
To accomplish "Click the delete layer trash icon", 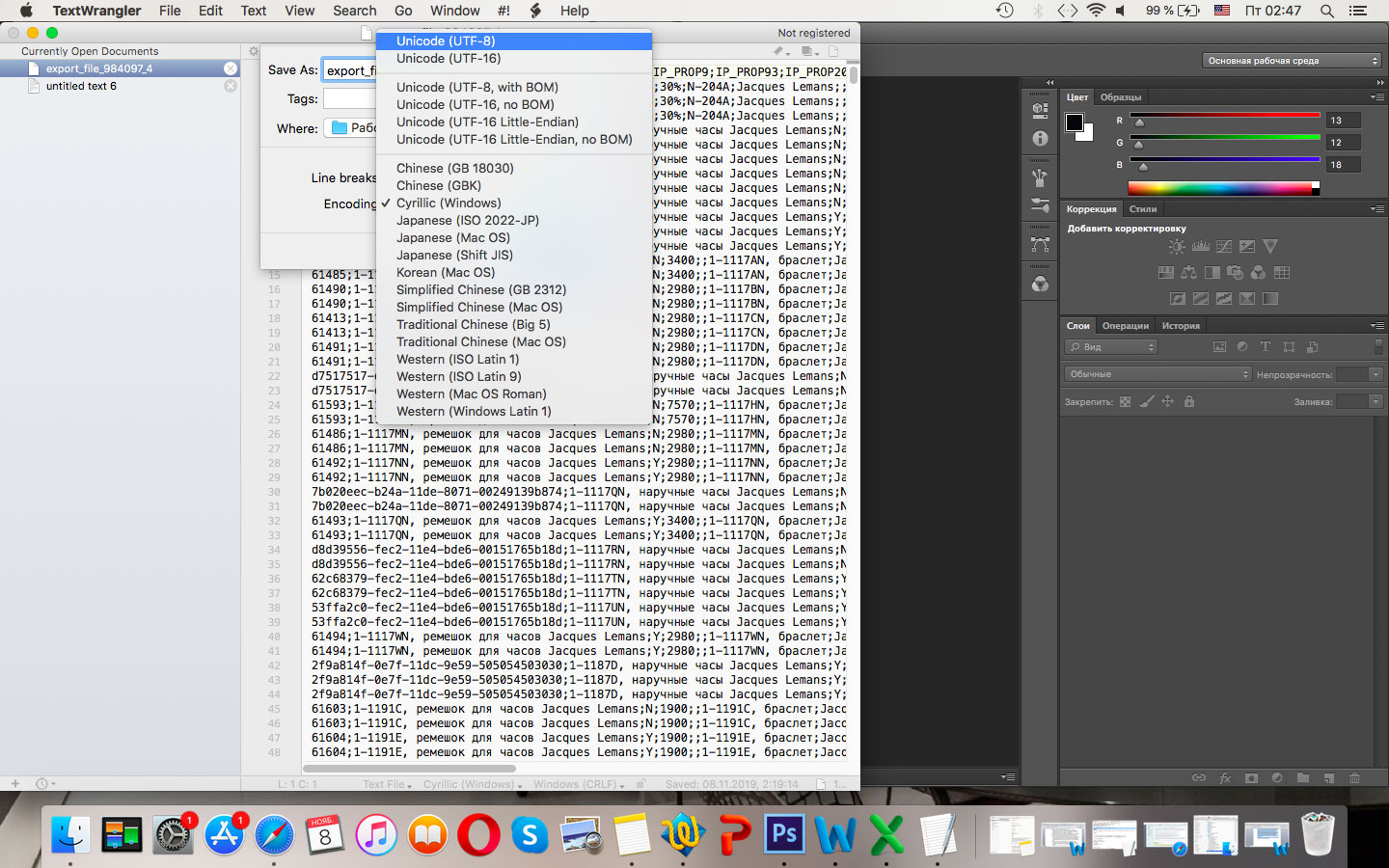I will pos(1354,777).
